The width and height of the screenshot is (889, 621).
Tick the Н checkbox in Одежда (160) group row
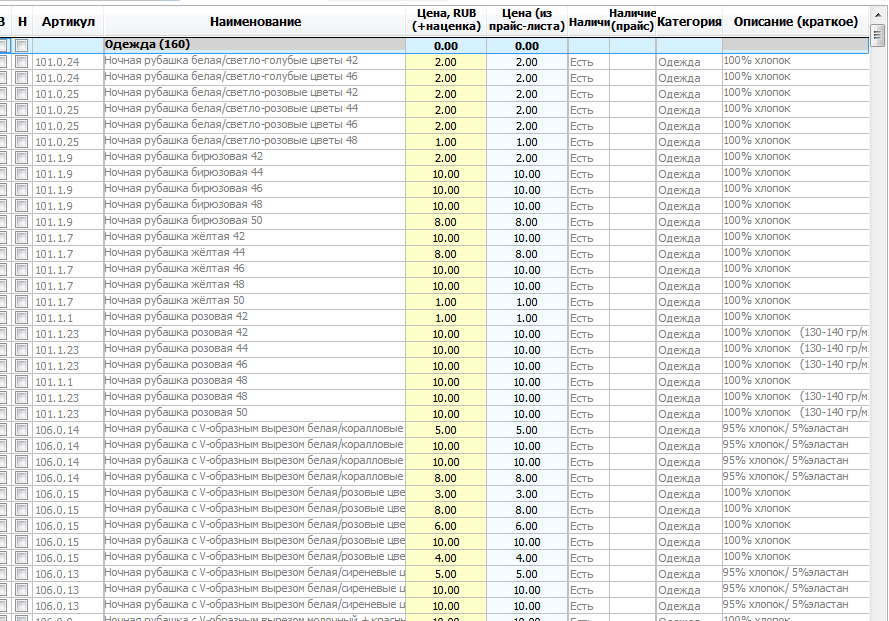click(22, 45)
